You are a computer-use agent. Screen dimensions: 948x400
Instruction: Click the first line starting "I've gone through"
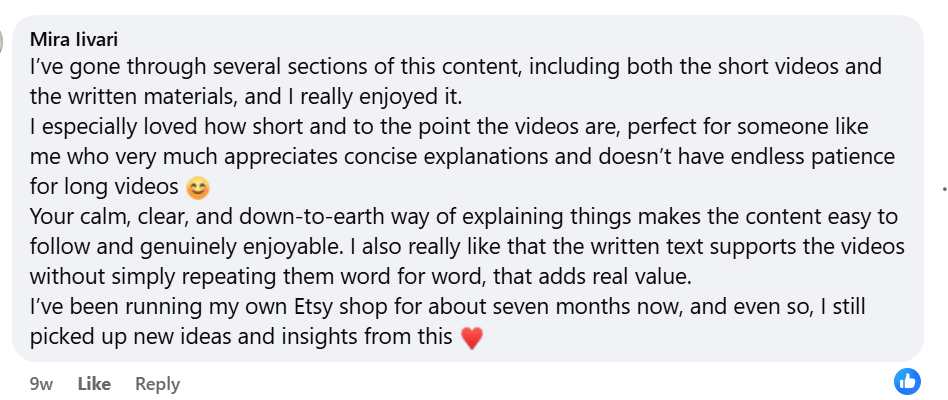click(440, 69)
